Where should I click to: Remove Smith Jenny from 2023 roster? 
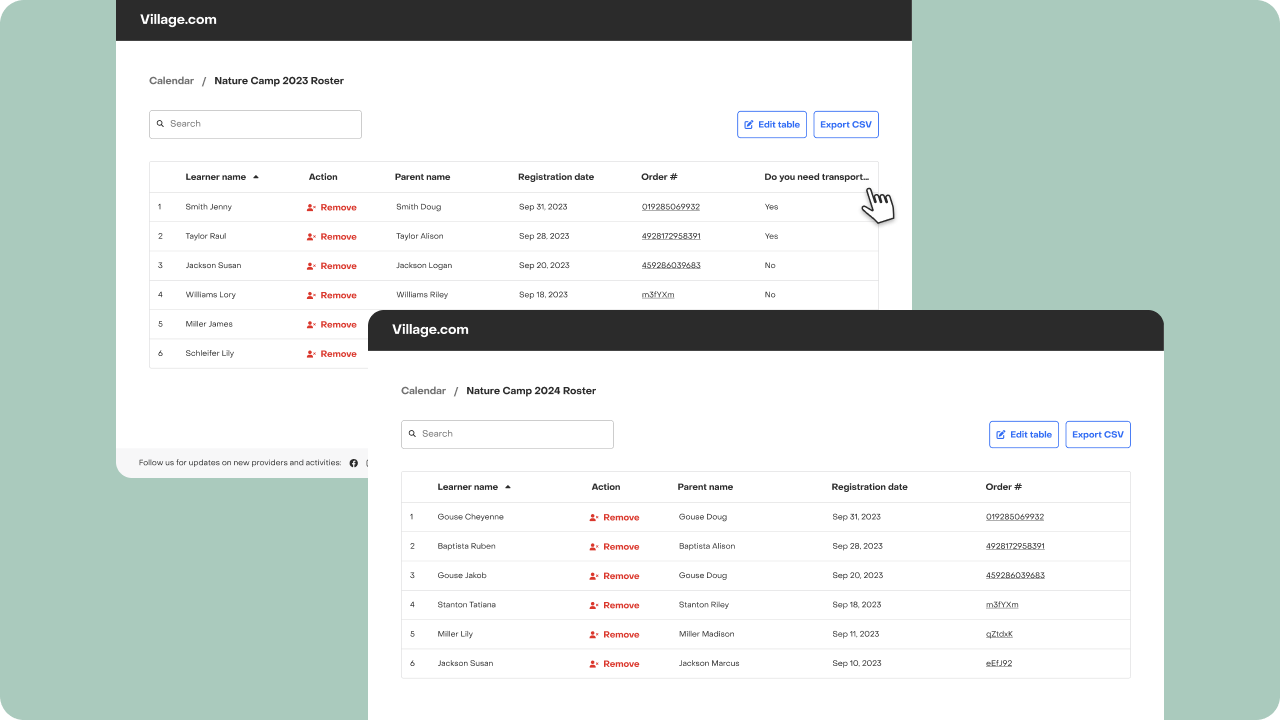331,208
